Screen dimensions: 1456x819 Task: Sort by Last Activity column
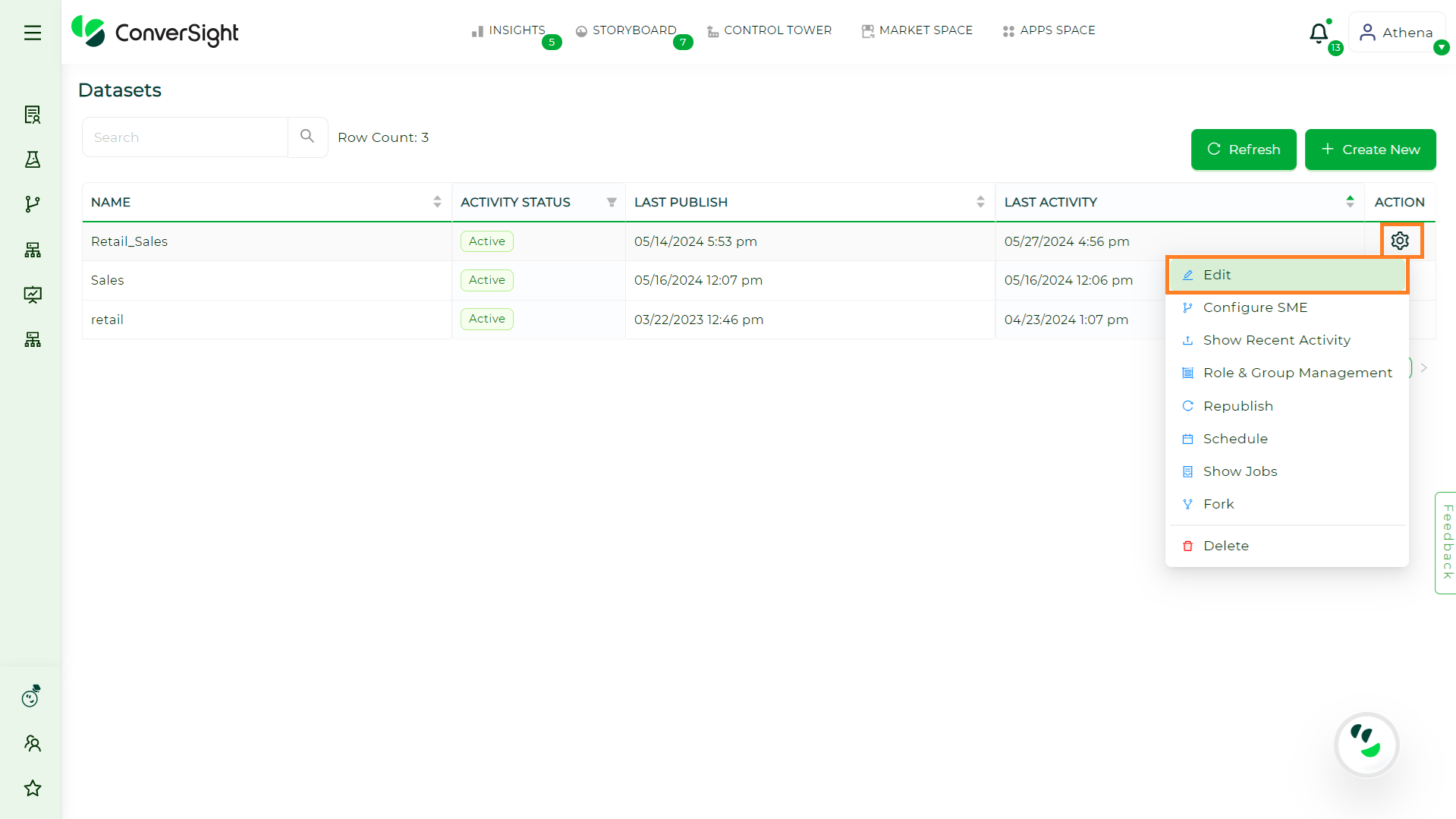tap(1350, 201)
